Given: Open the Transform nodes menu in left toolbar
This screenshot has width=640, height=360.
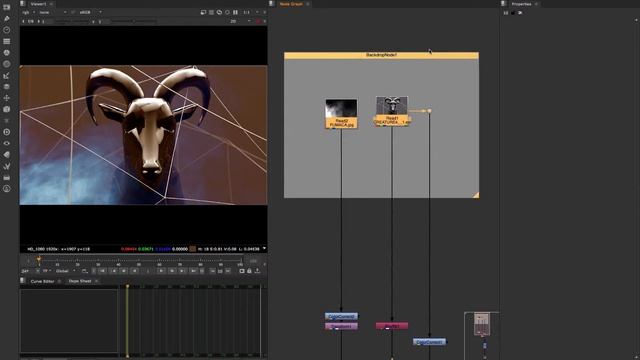Looking at the screenshot, I should pos(7,98).
